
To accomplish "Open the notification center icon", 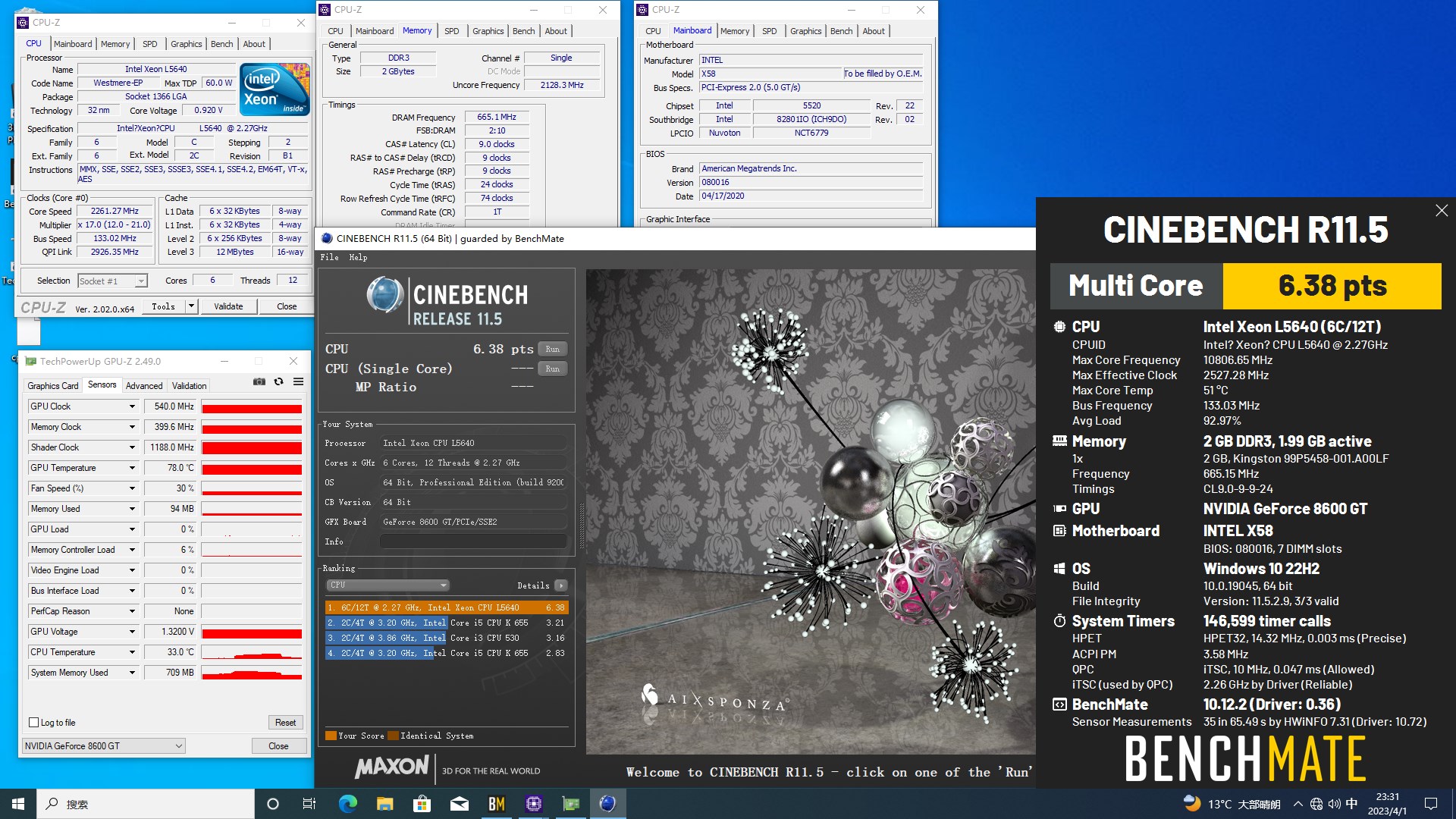I will [x=1431, y=804].
